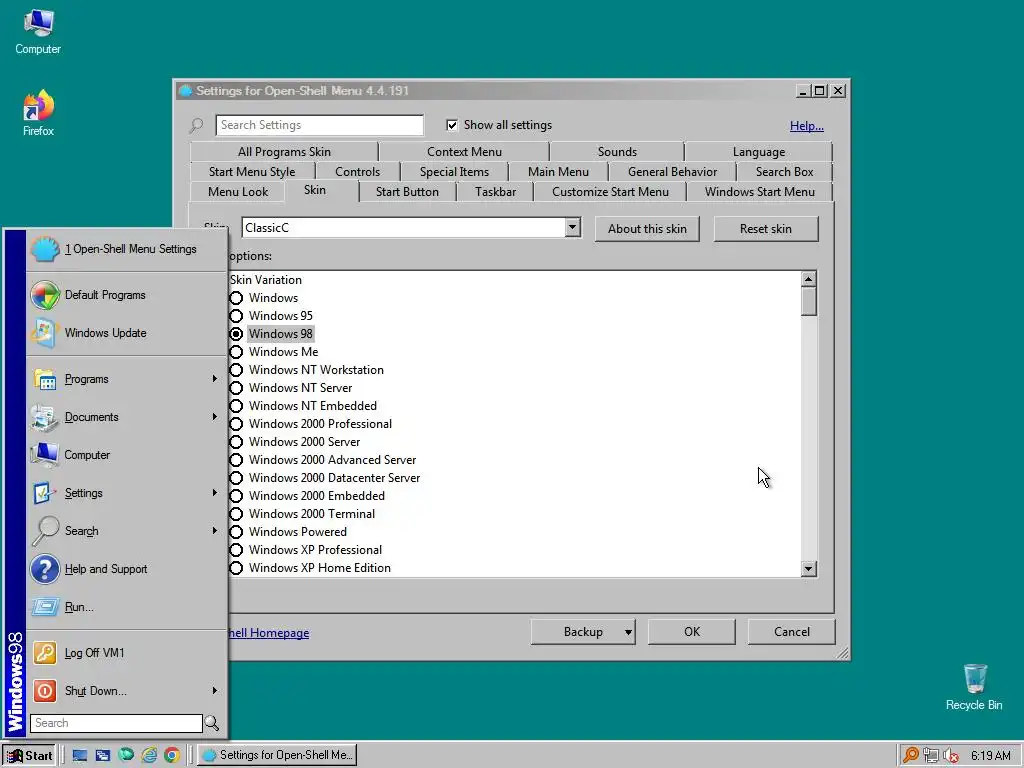Screen dimensions: 1024x768
Task: Open the ClassicC skin dropdown
Action: pyautogui.click(x=572, y=227)
